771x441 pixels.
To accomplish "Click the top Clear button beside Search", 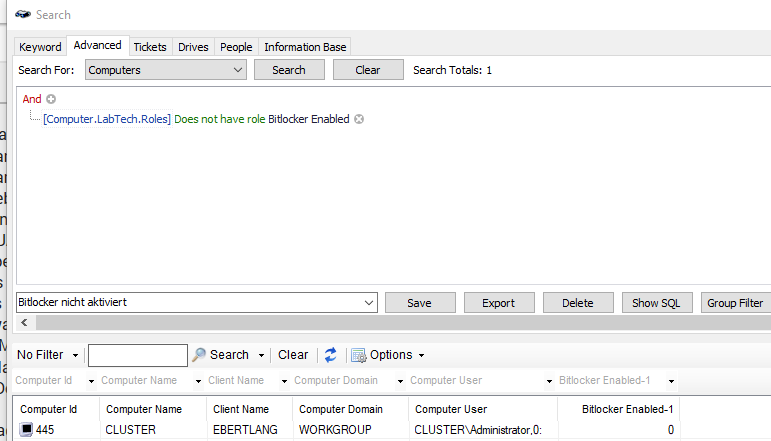I will coord(368,70).
